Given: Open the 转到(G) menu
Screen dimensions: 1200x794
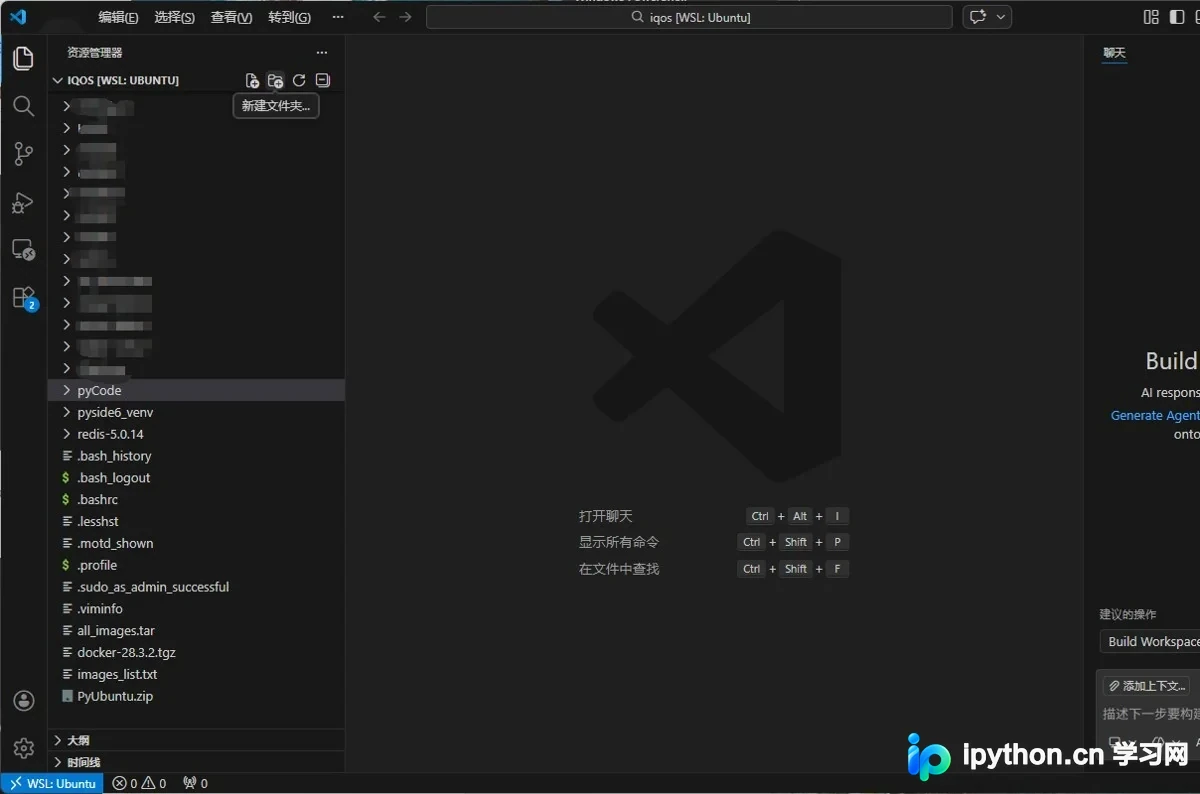Looking at the screenshot, I should [290, 17].
